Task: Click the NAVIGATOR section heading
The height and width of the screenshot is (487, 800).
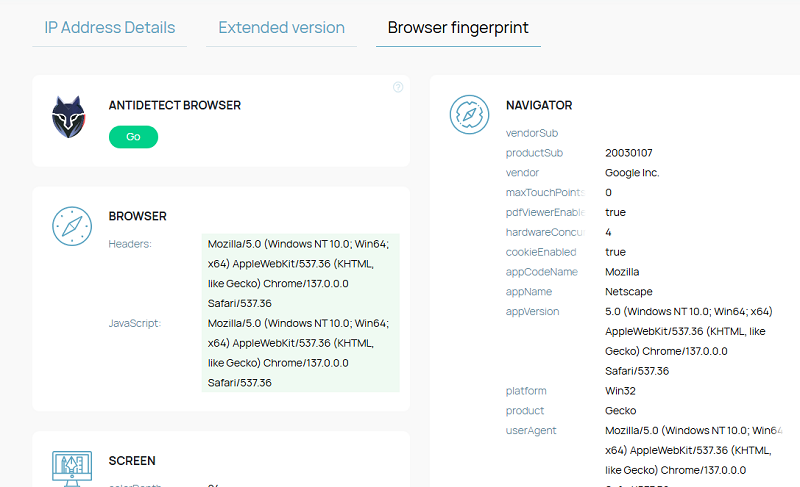Action: 539,105
